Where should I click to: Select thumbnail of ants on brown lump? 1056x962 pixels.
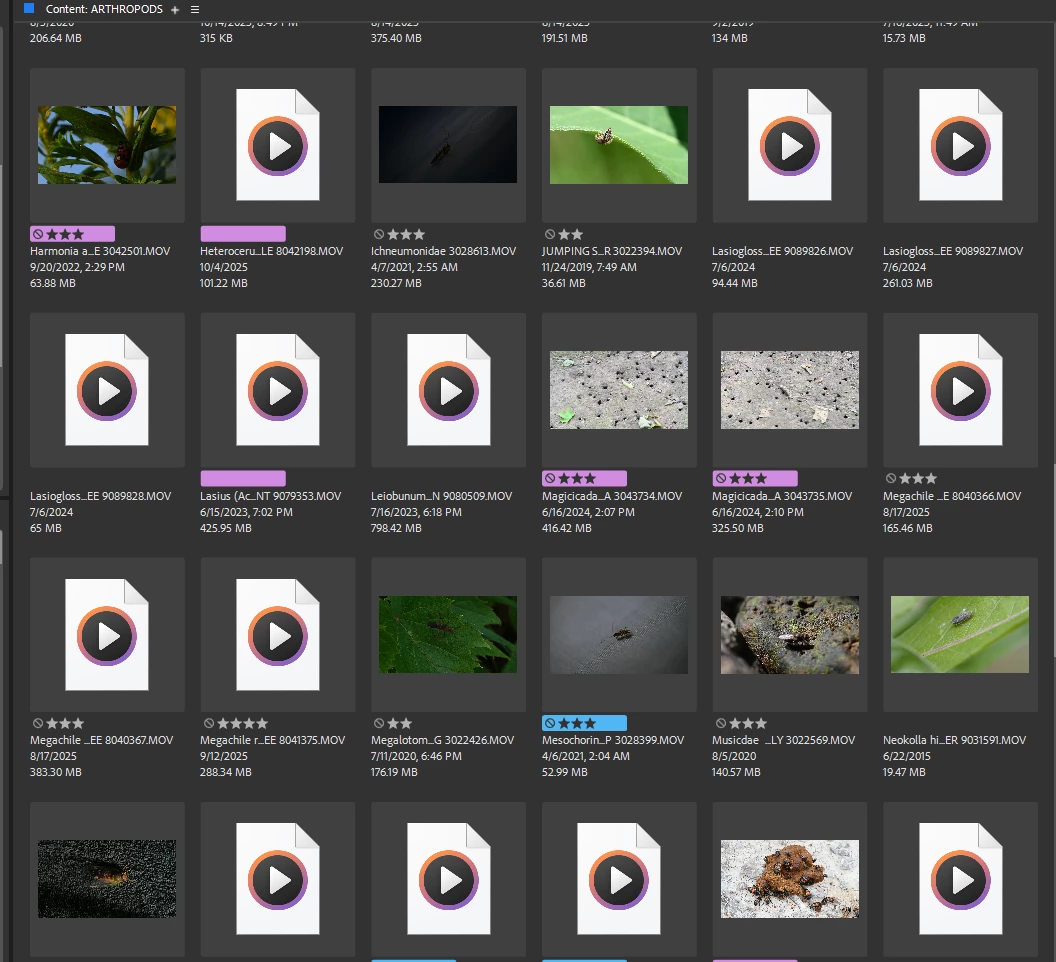coord(790,879)
